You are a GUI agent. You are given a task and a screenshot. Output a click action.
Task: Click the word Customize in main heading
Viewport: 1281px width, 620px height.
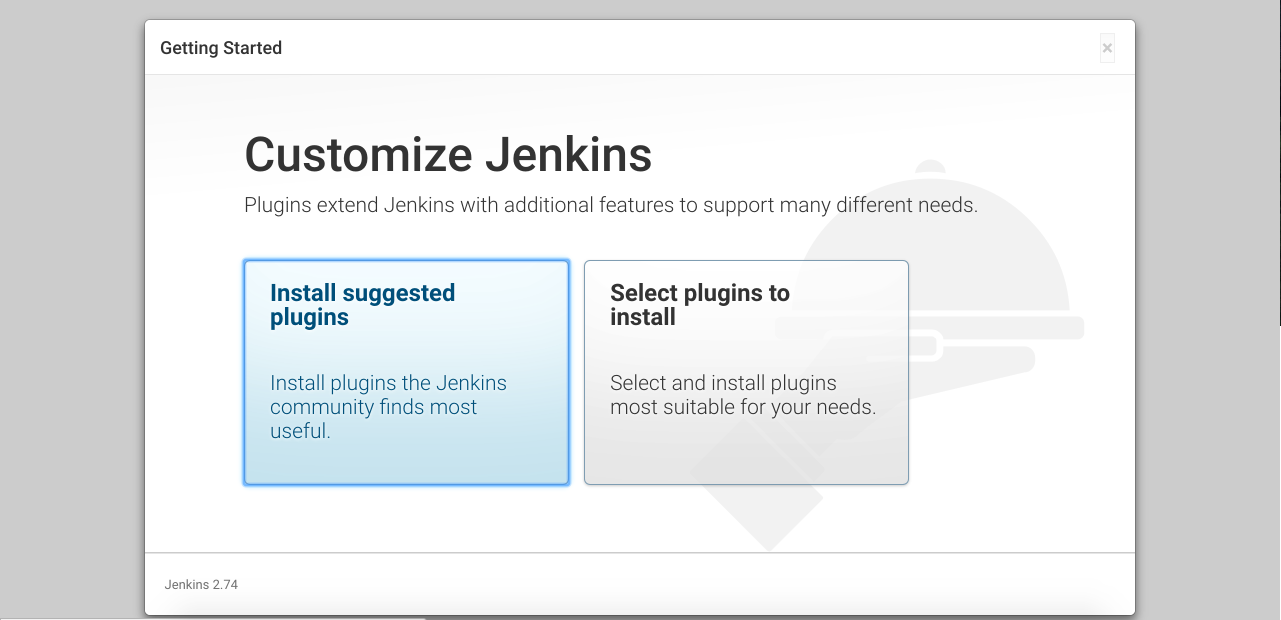pyautogui.click(x=359, y=155)
